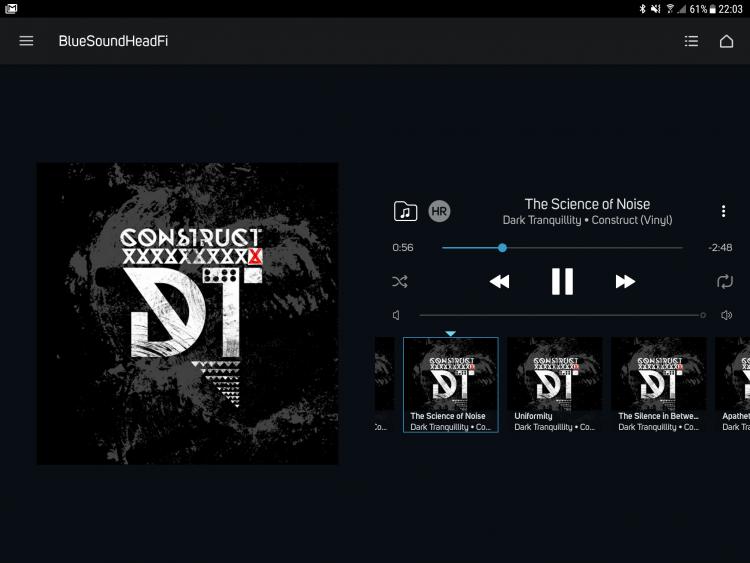Toggle shuffle playback

click(x=400, y=281)
